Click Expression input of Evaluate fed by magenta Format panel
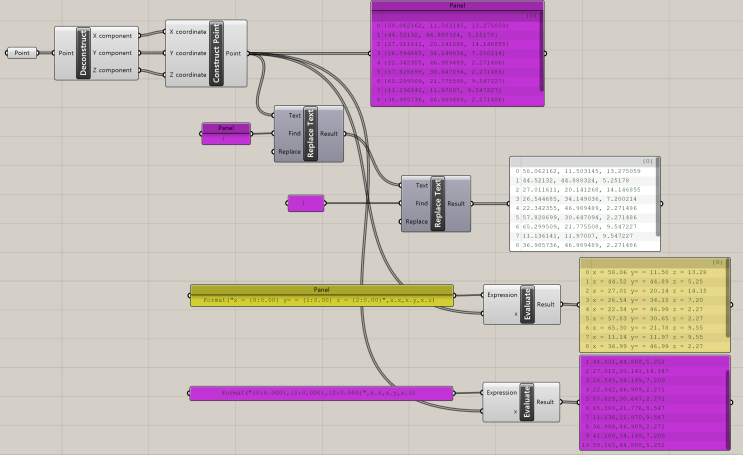Viewport: 743px width, 455px height. click(x=502, y=392)
